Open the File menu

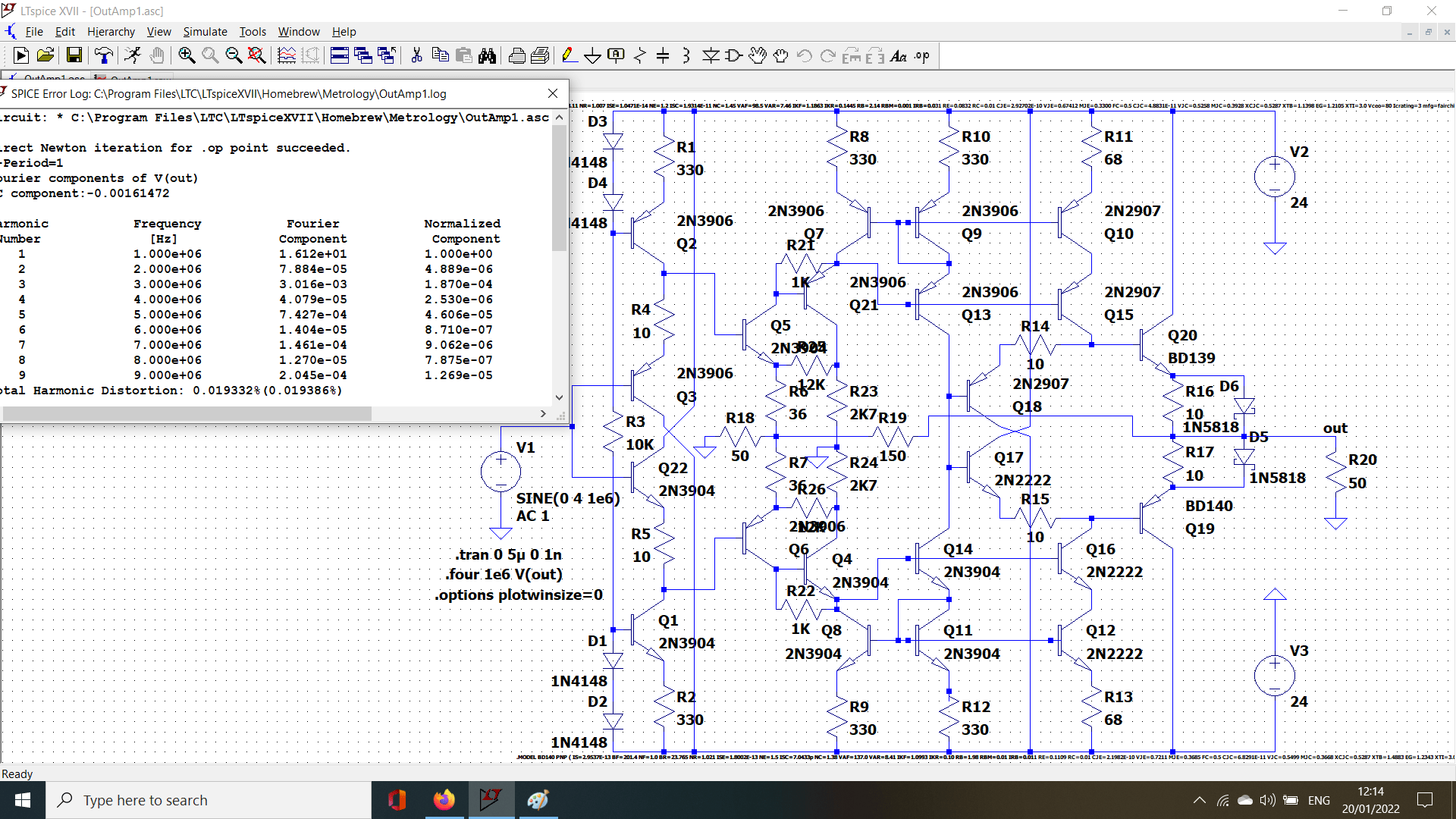[x=34, y=31]
